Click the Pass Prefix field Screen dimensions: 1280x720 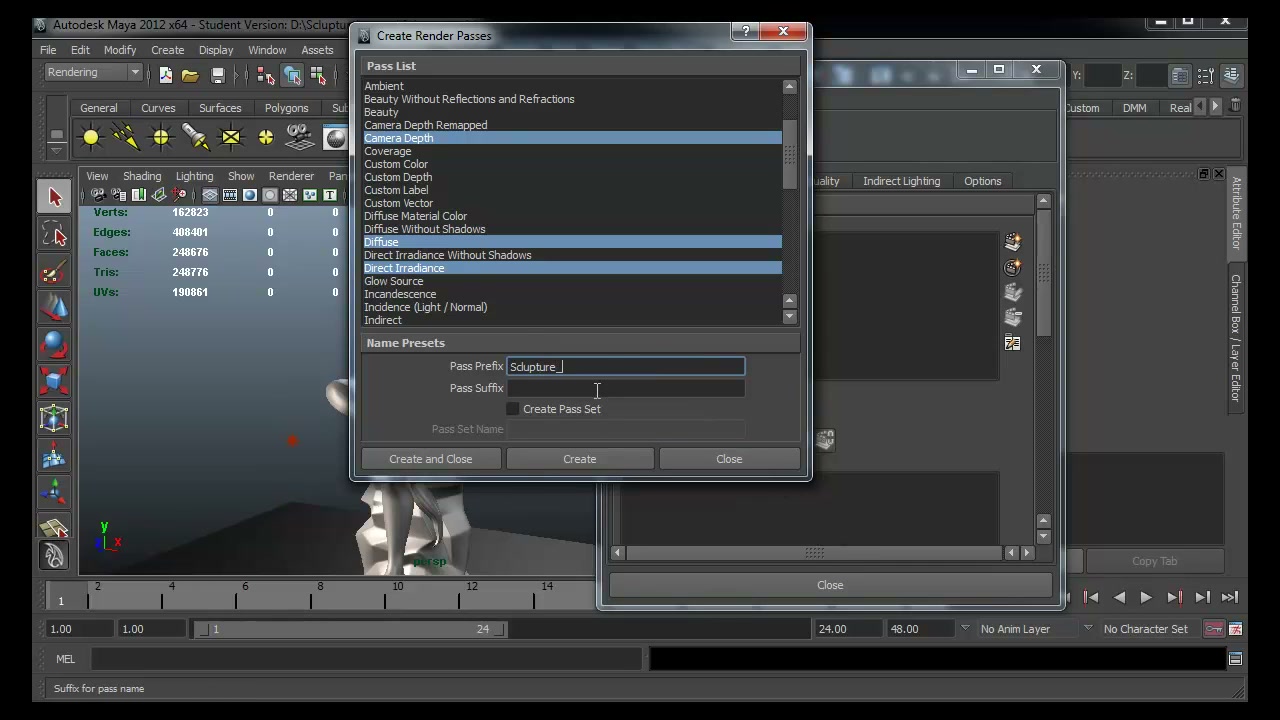click(626, 366)
